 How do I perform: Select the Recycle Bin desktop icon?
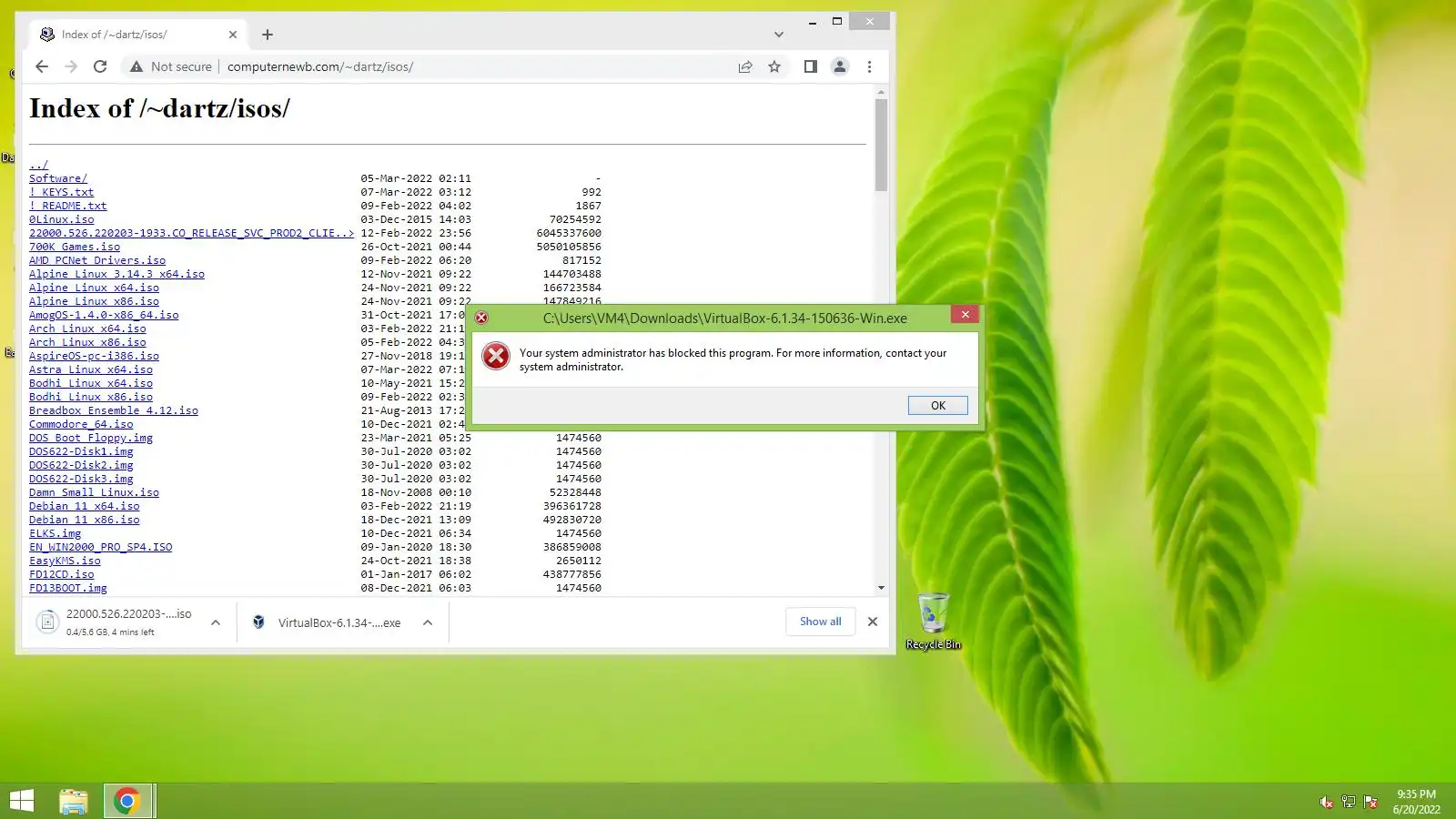933,622
